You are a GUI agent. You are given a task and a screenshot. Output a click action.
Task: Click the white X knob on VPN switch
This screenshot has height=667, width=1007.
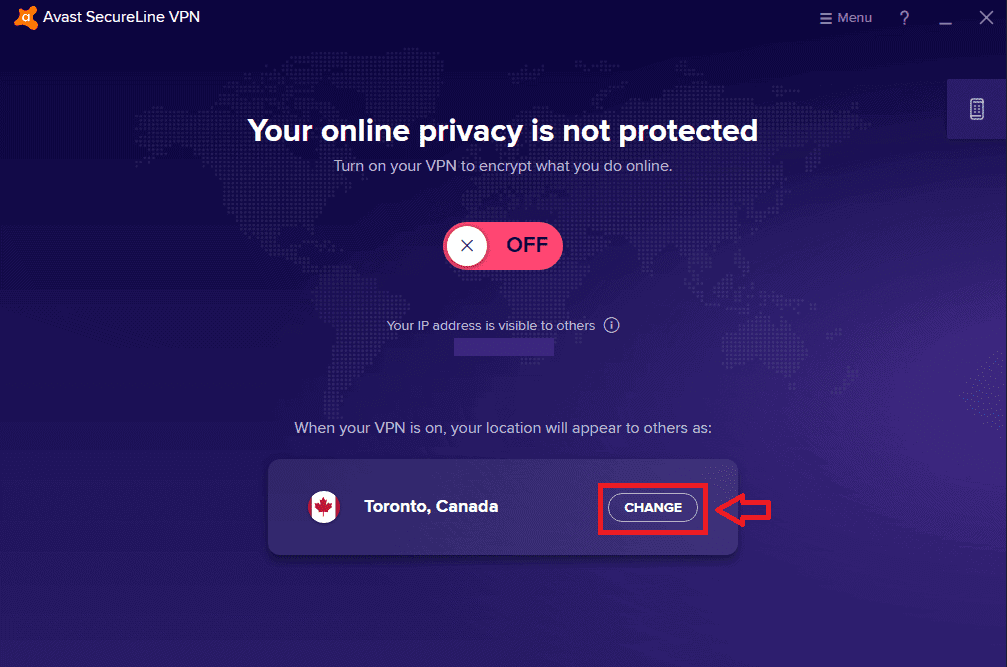pos(467,245)
